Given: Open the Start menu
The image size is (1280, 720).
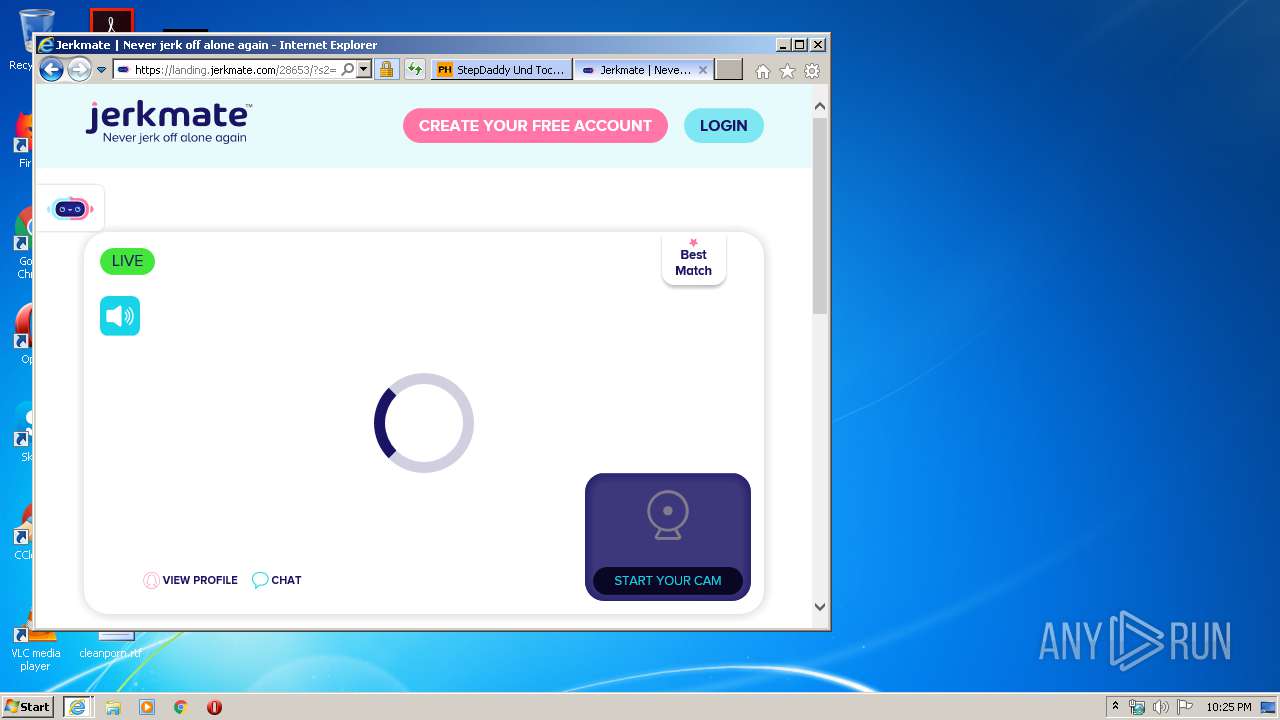Looking at the screenshot, I should click(27, 706).
